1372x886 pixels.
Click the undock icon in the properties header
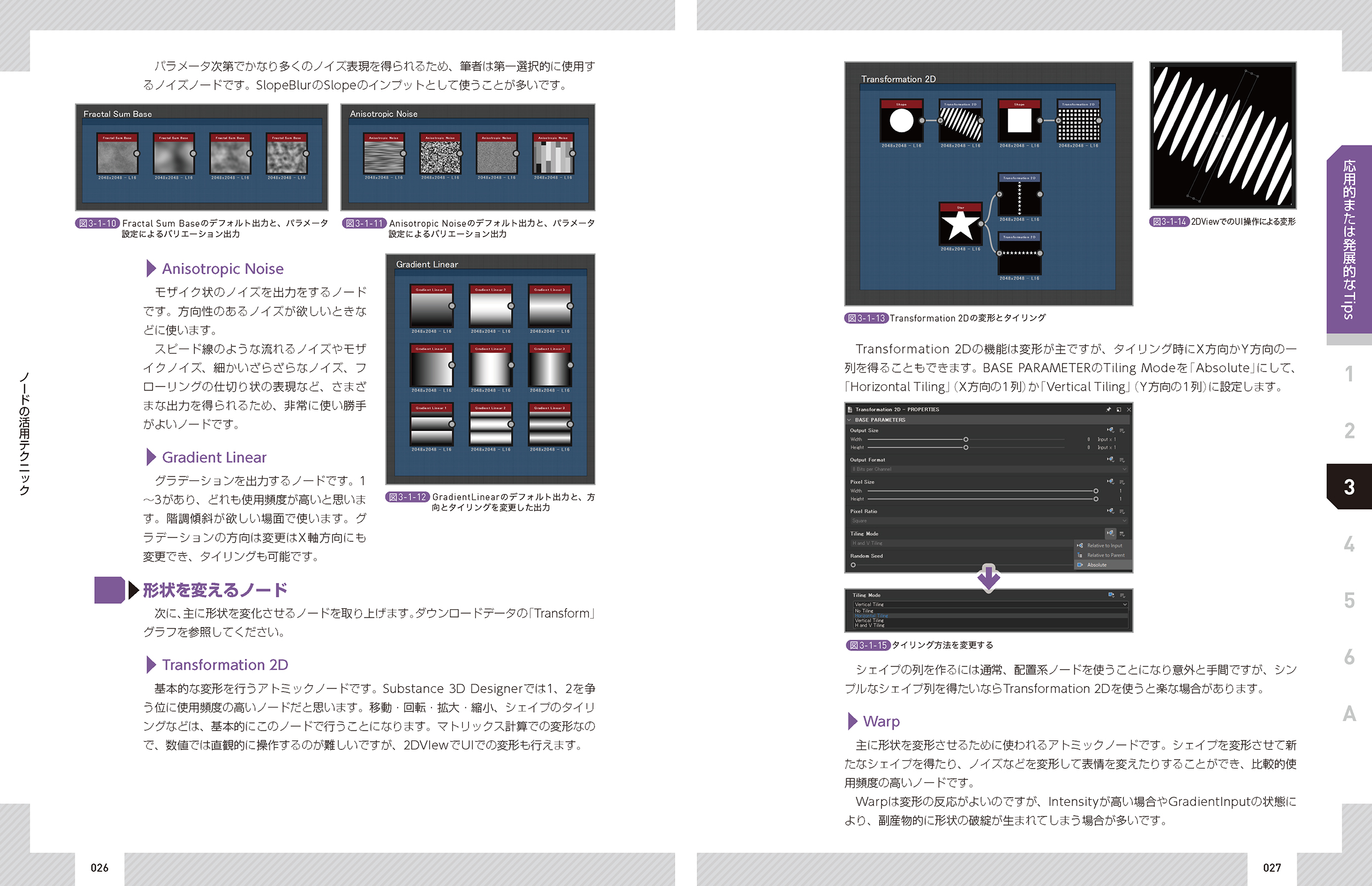1118,410
